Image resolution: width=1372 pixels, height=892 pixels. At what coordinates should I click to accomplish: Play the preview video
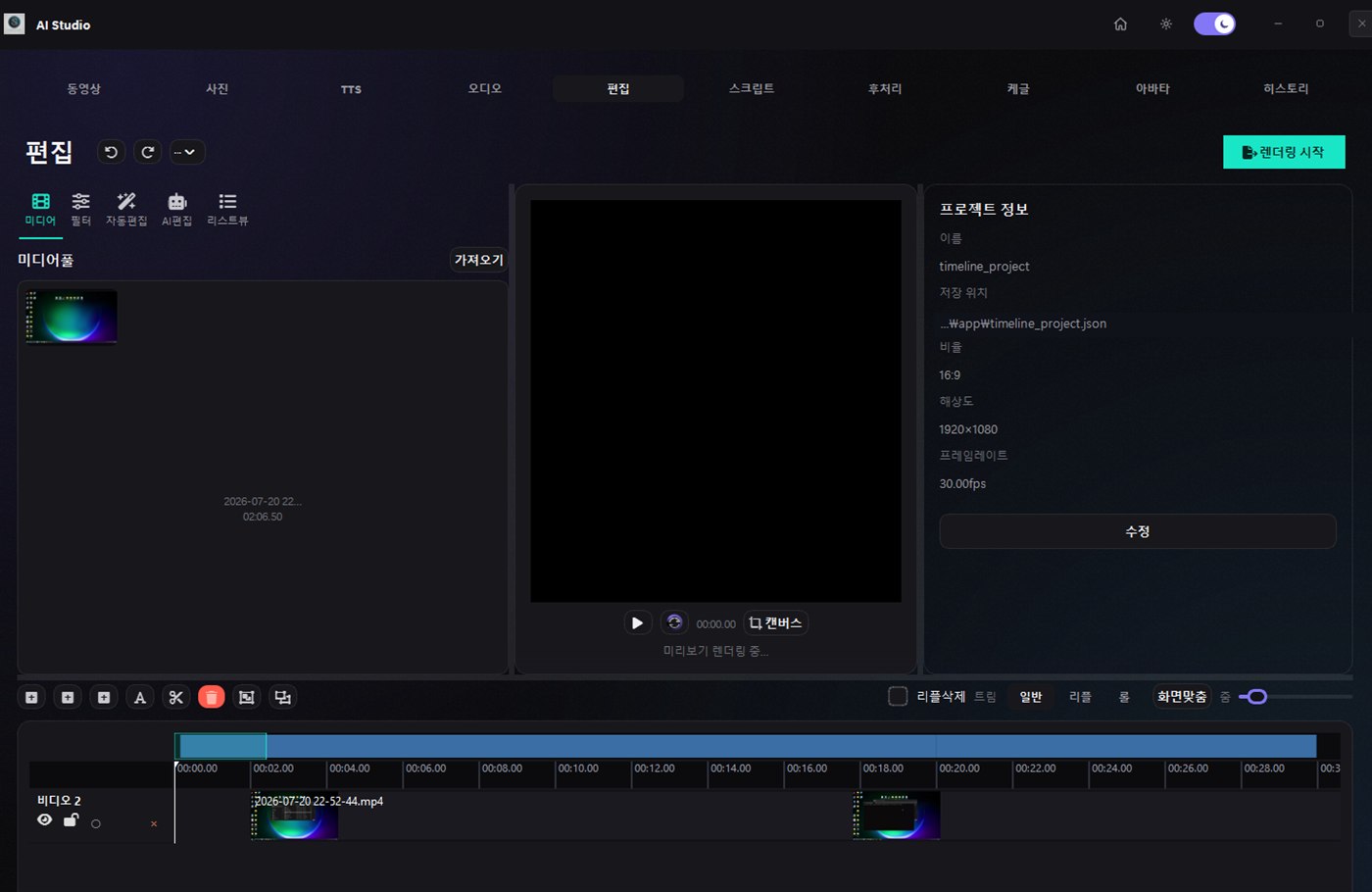[637, 623]
